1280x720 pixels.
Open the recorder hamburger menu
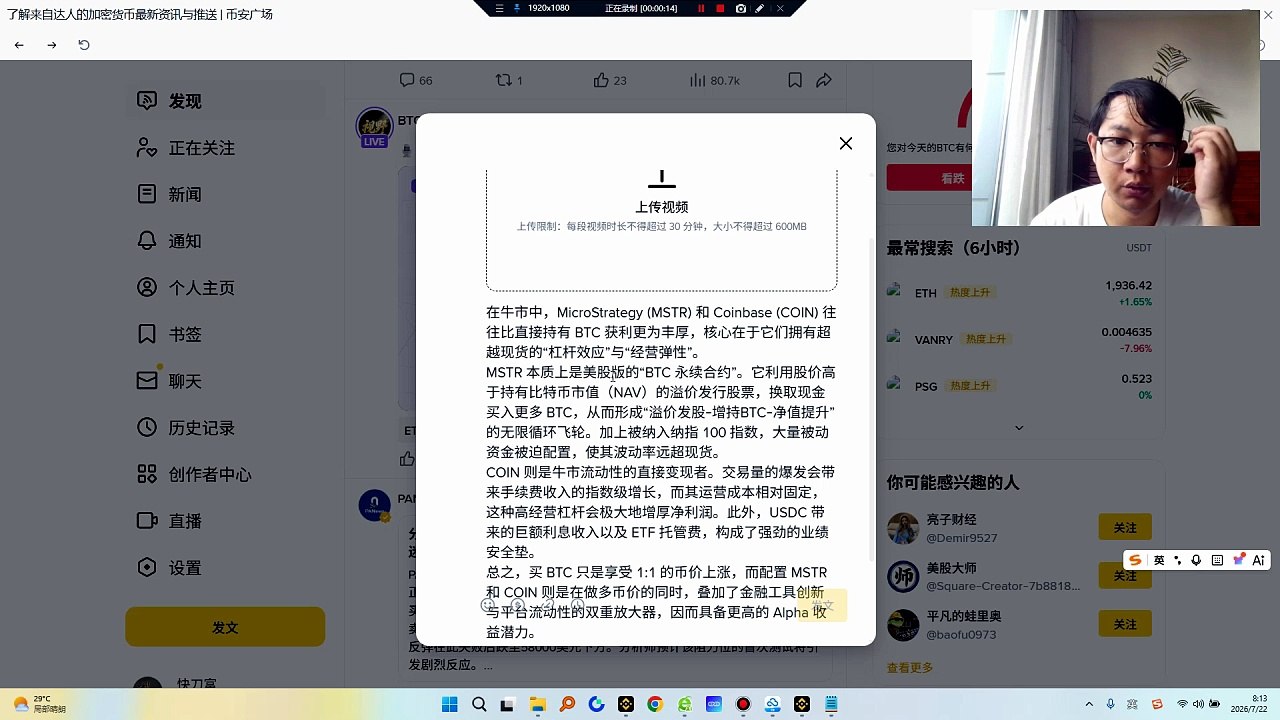499,8
